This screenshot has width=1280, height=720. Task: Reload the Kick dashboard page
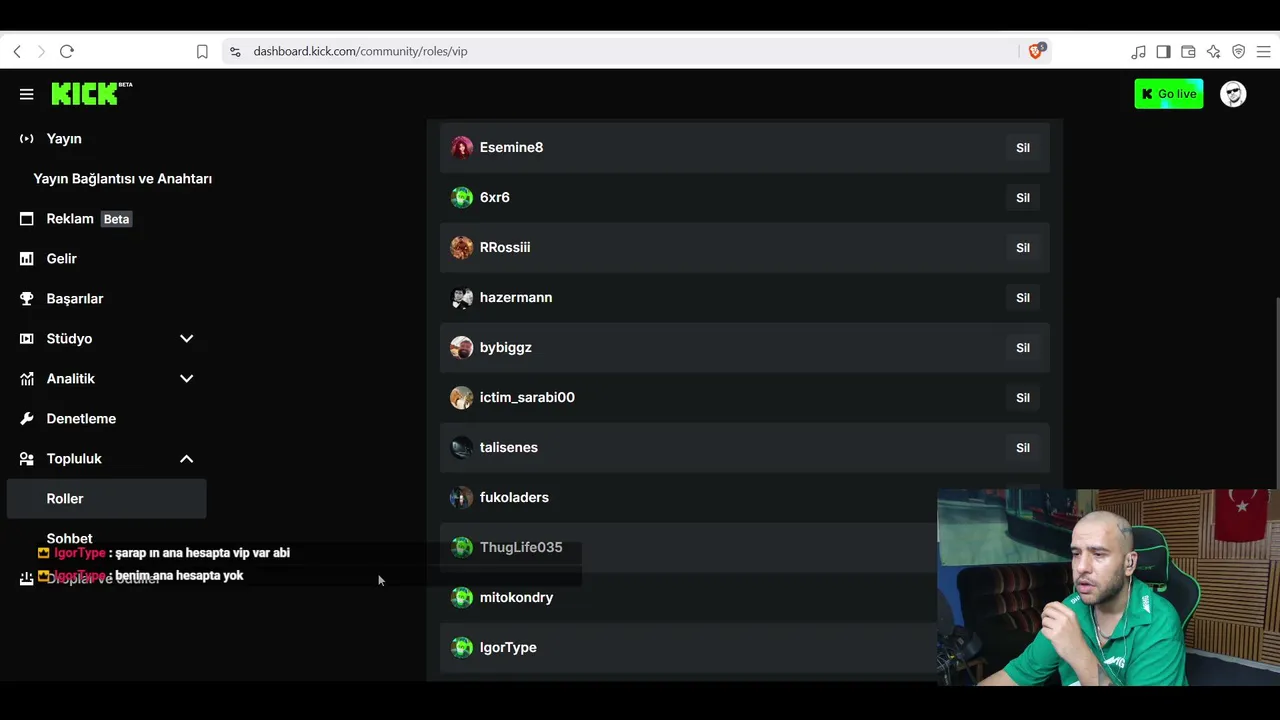coord(67,51)
